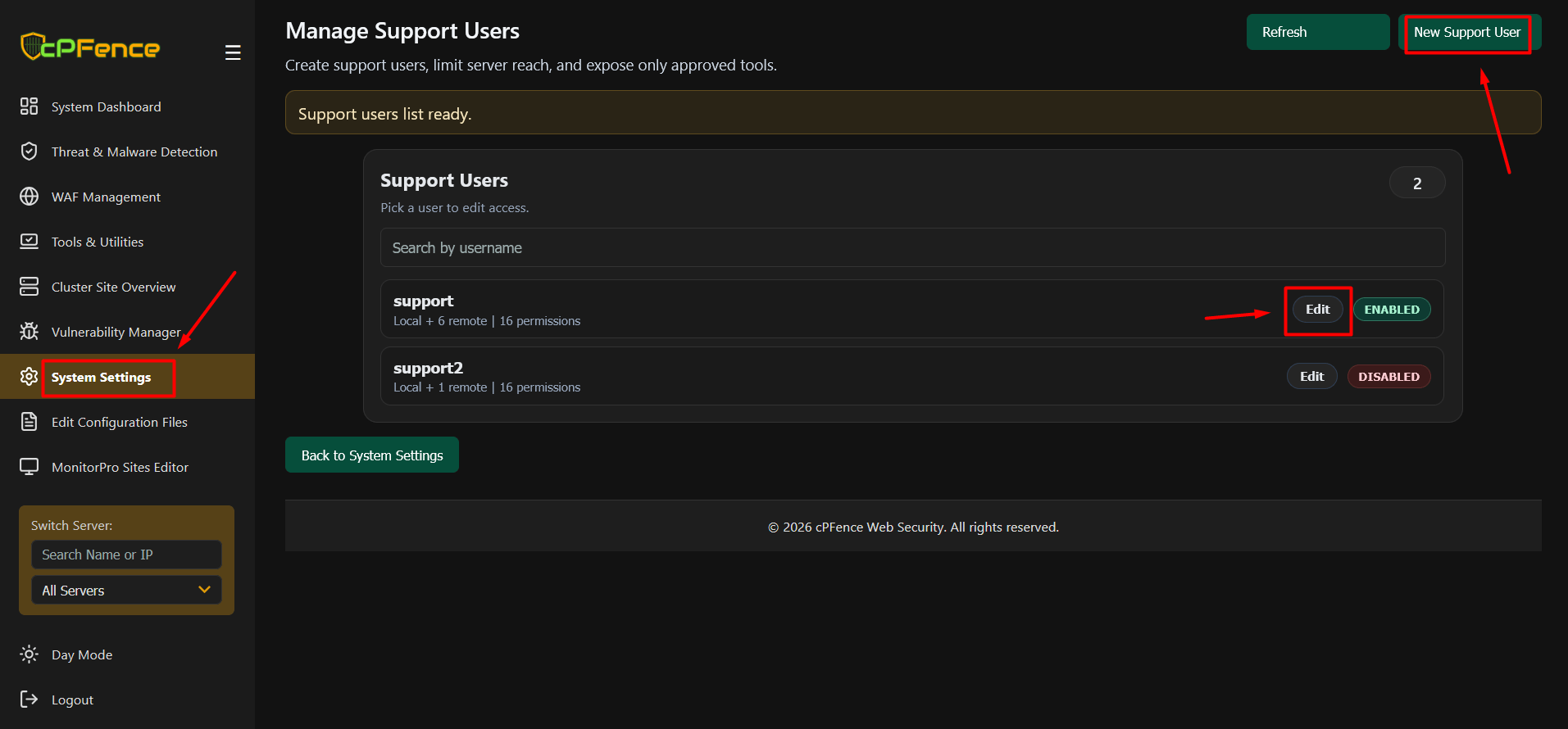Click 'Local + 6 remote | 16 permissions' text
Image resolution: width=1568 pixels, height=729 pixels.
(x=487, y=321)
